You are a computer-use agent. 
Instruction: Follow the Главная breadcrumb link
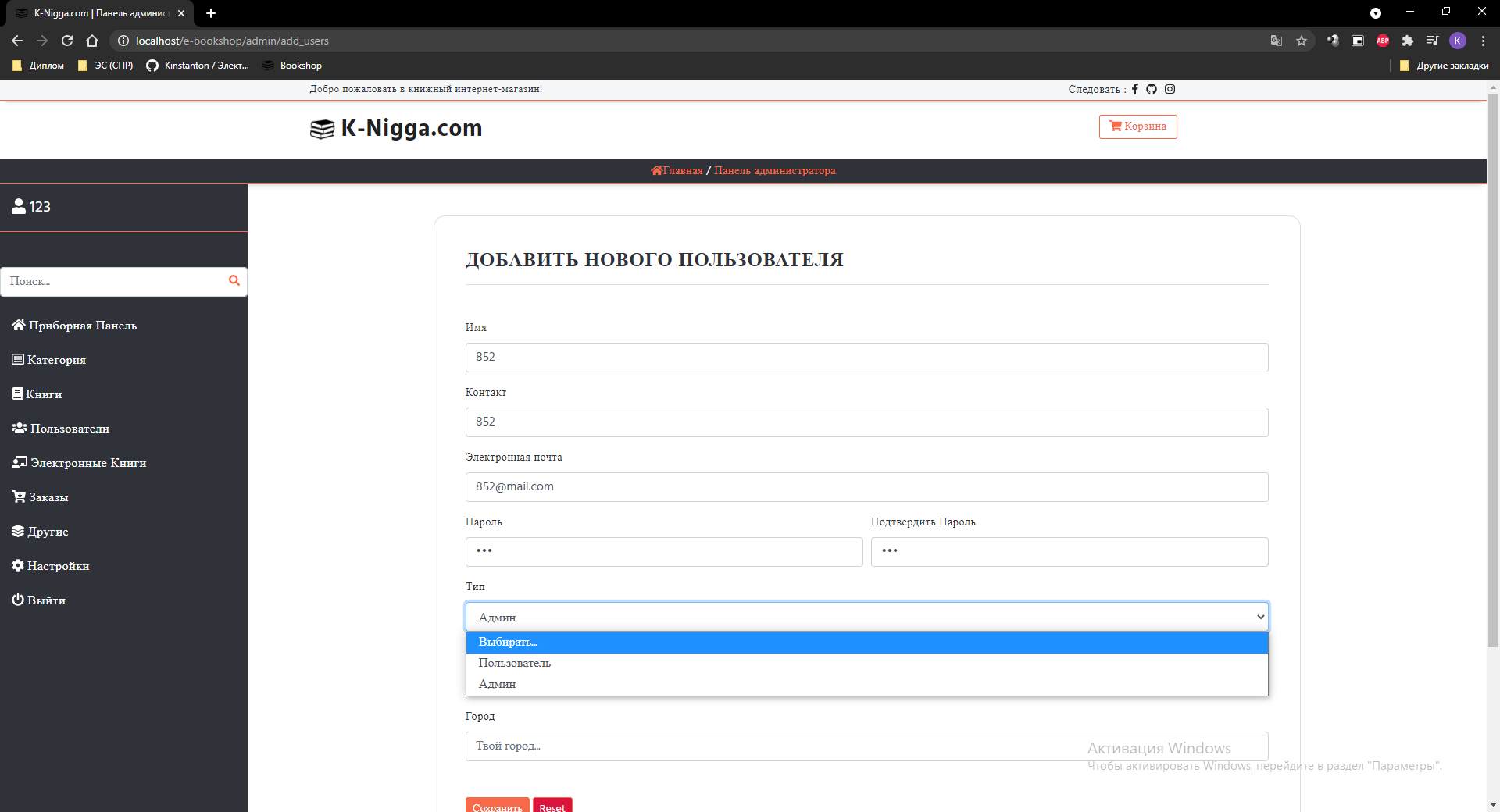point(677,171)
